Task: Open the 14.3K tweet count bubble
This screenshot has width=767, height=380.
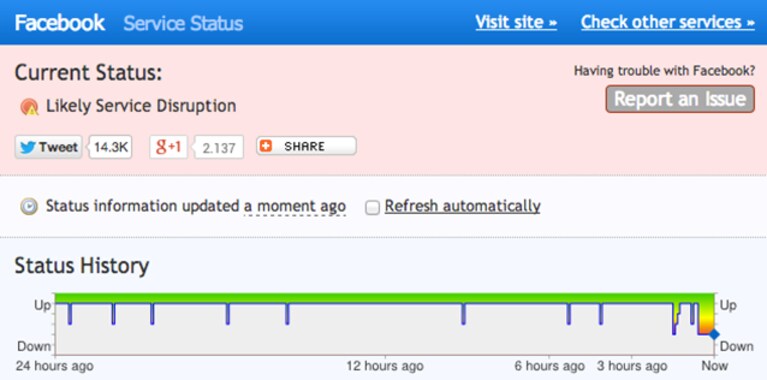Action: [111, 147]
